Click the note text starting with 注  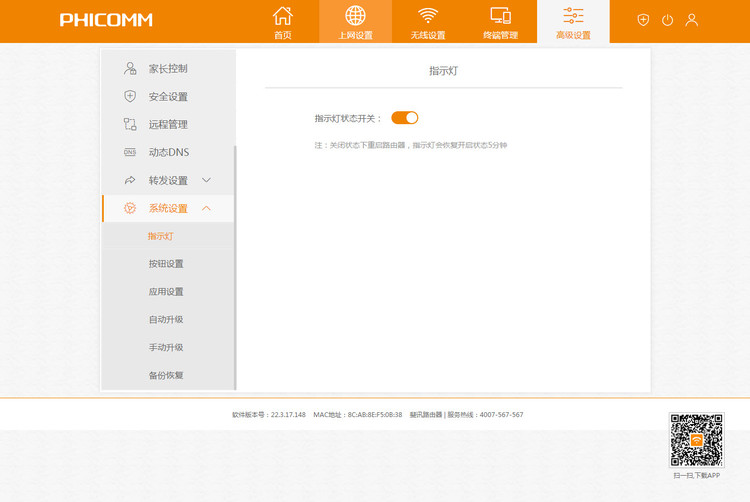tap(410, 145)
